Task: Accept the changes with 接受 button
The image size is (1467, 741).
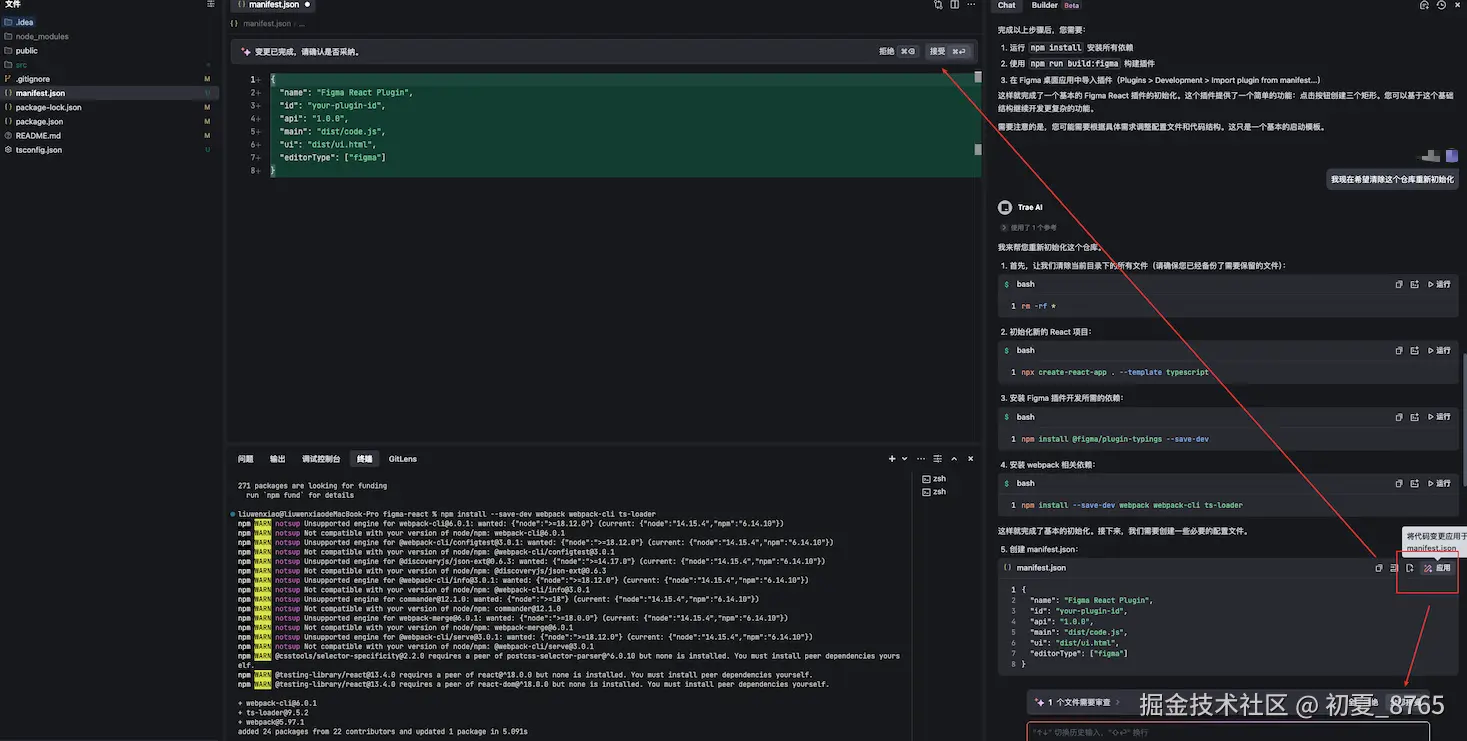Action: point(948,51)
